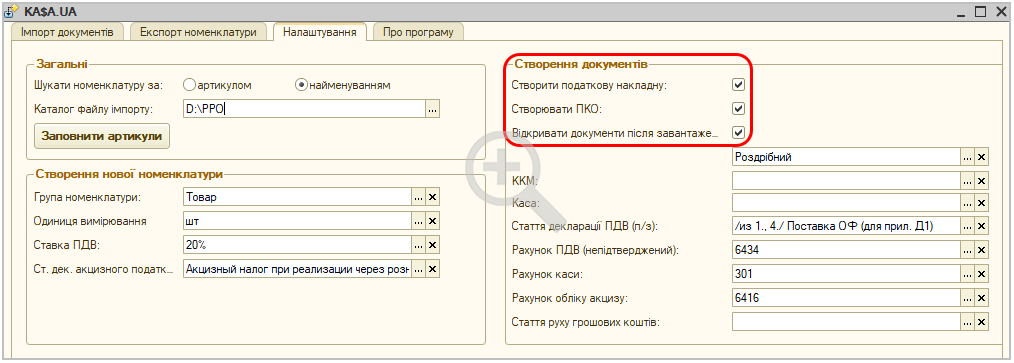Viewport: 1014px width, 363px height.
Task: Clear the акцизного податку article field
Action: (x=433, y=269)
